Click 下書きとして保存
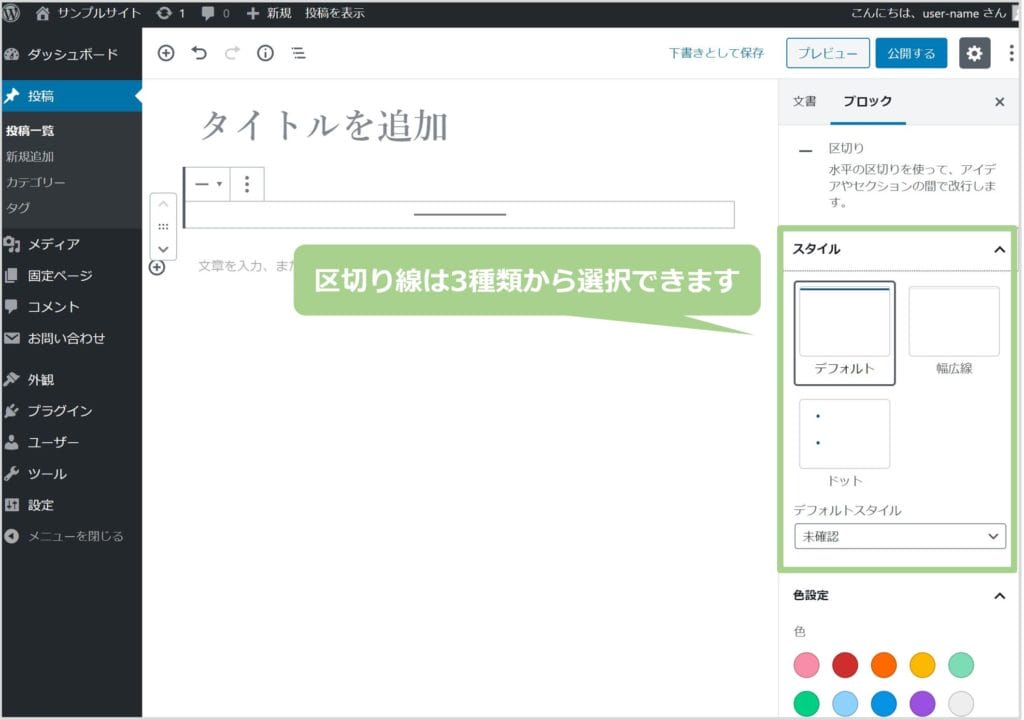 [716, 53]
